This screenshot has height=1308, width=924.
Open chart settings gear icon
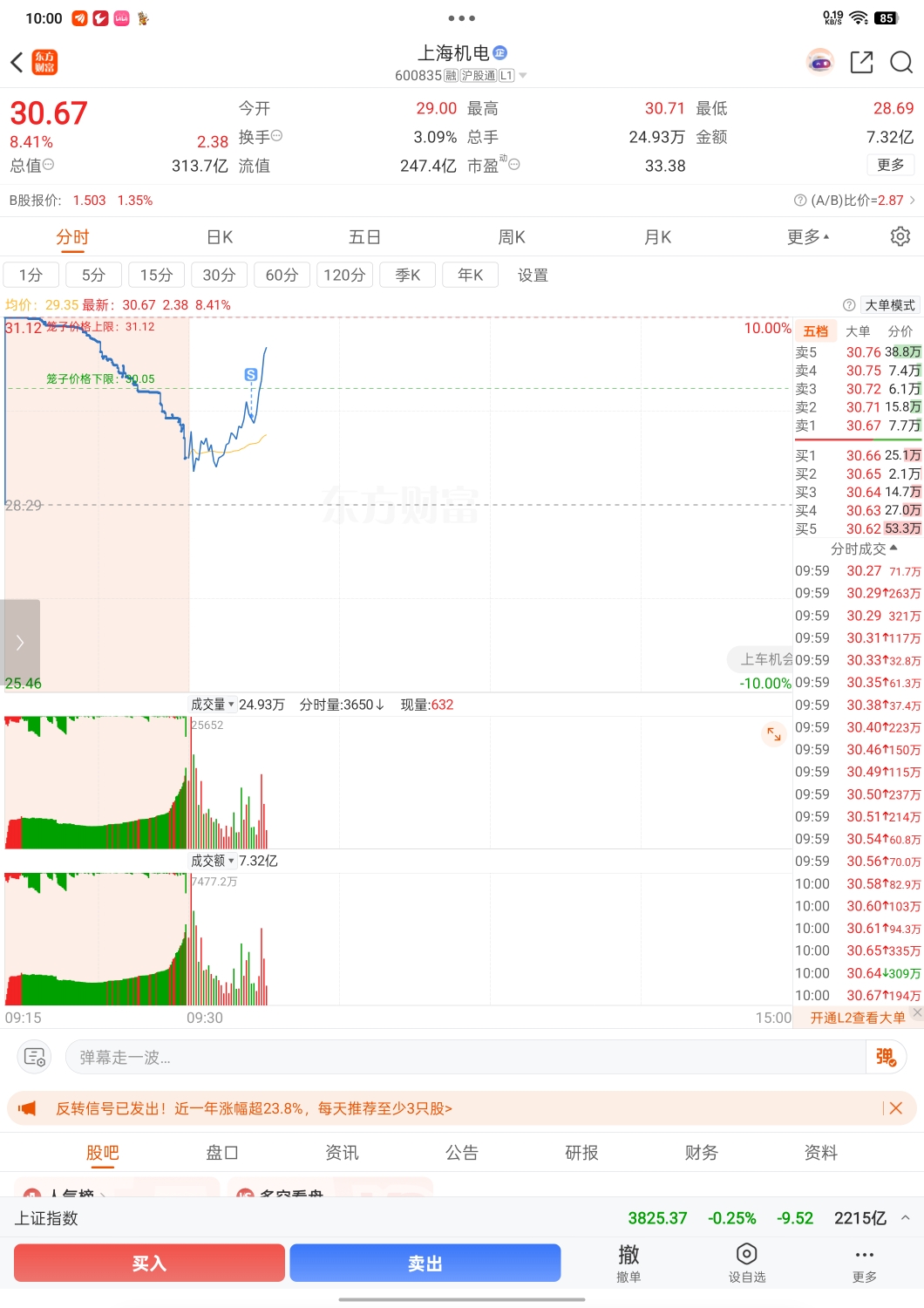[900, 236]
